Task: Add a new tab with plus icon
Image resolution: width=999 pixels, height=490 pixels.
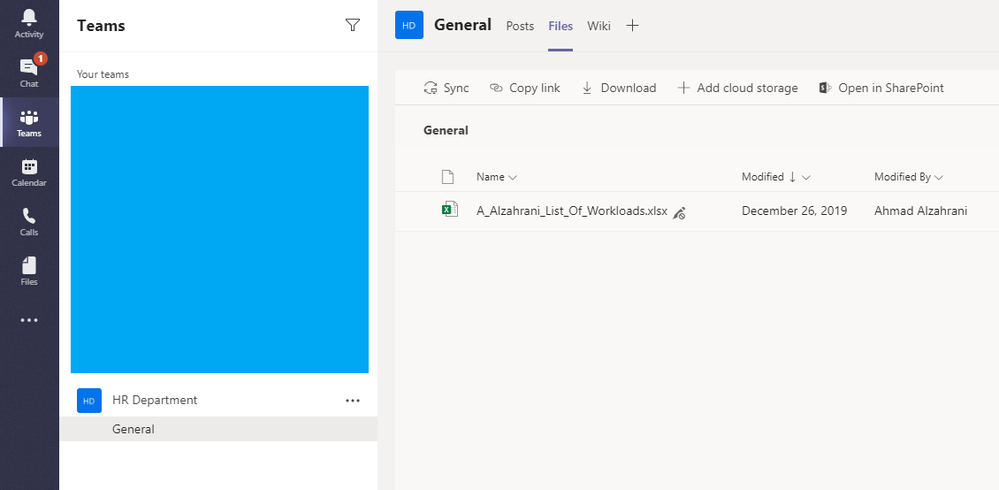Action: 632,25
